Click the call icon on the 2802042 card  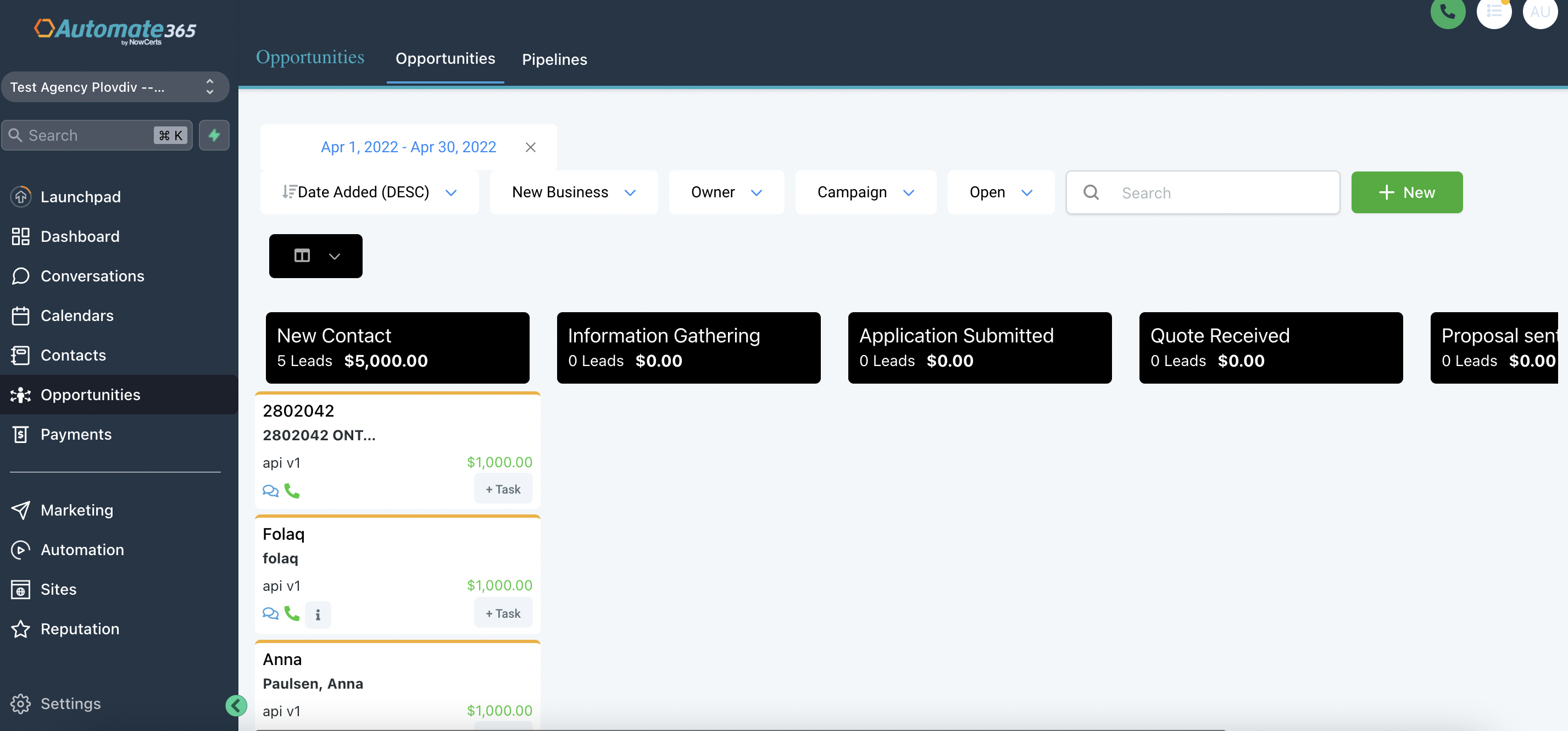point(292,490)
